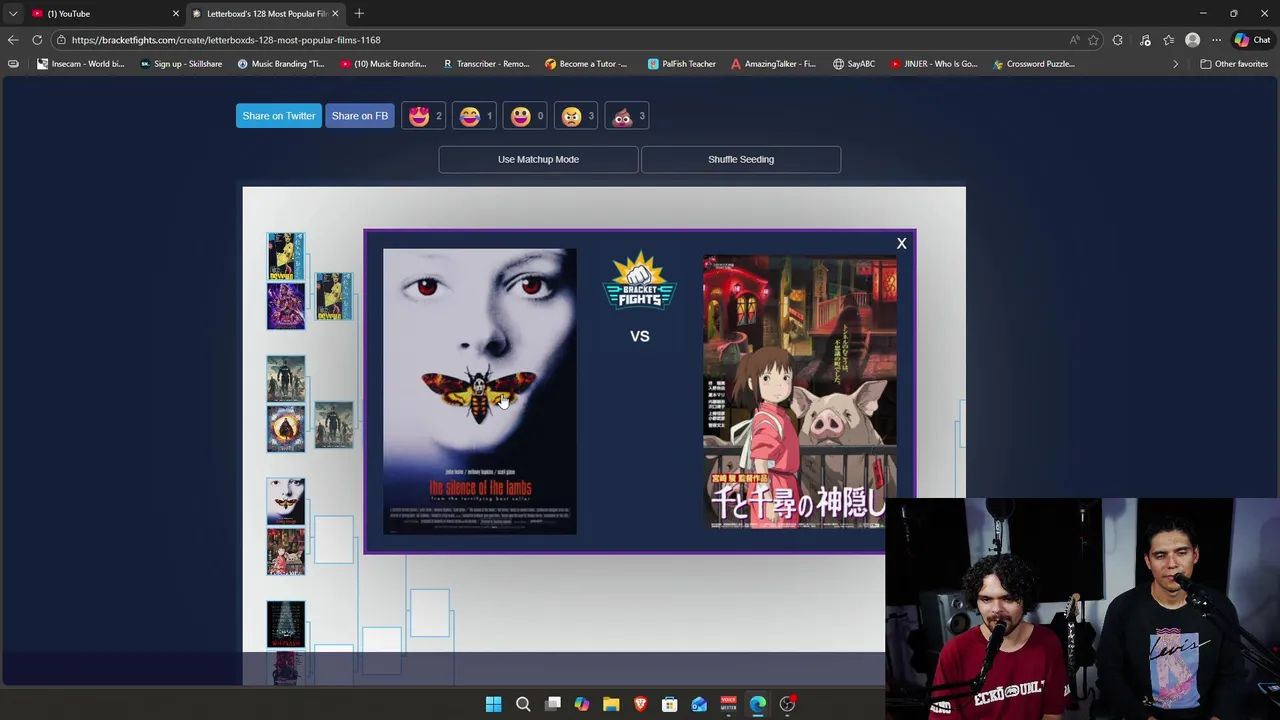The image size is (1280, 720).
Task: Add this page to favorites star
Action: pyautogui.click(x=1093, y=40)
